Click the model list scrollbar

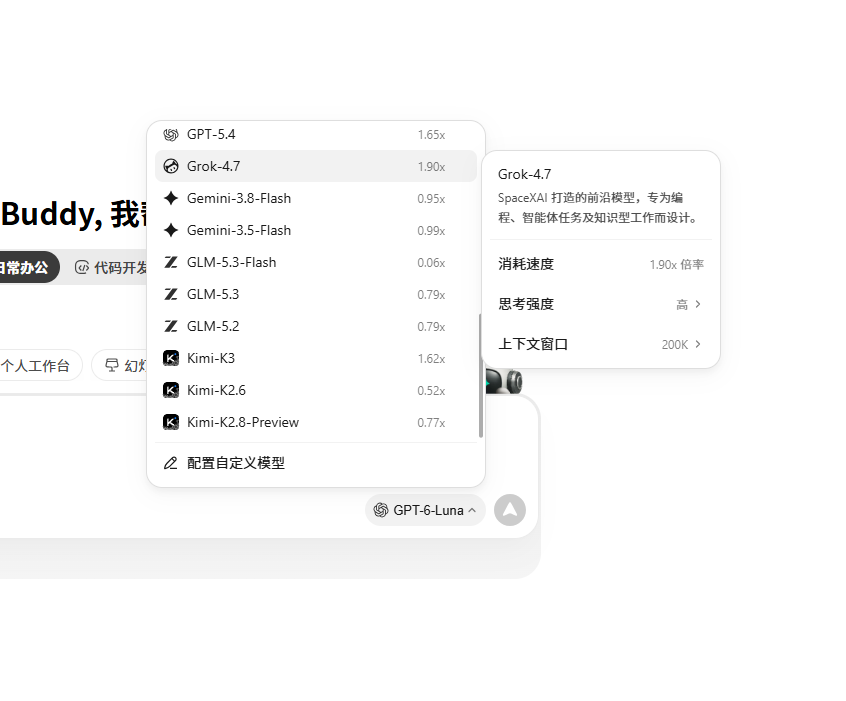[480, 376]
